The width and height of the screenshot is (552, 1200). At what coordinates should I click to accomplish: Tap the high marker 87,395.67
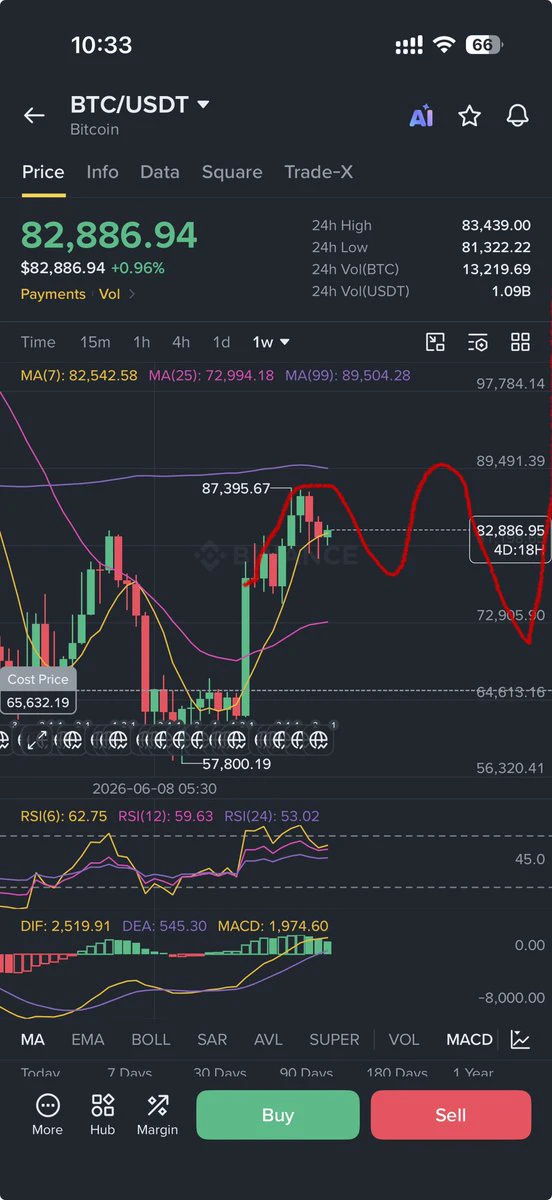(x=236, y=489)
